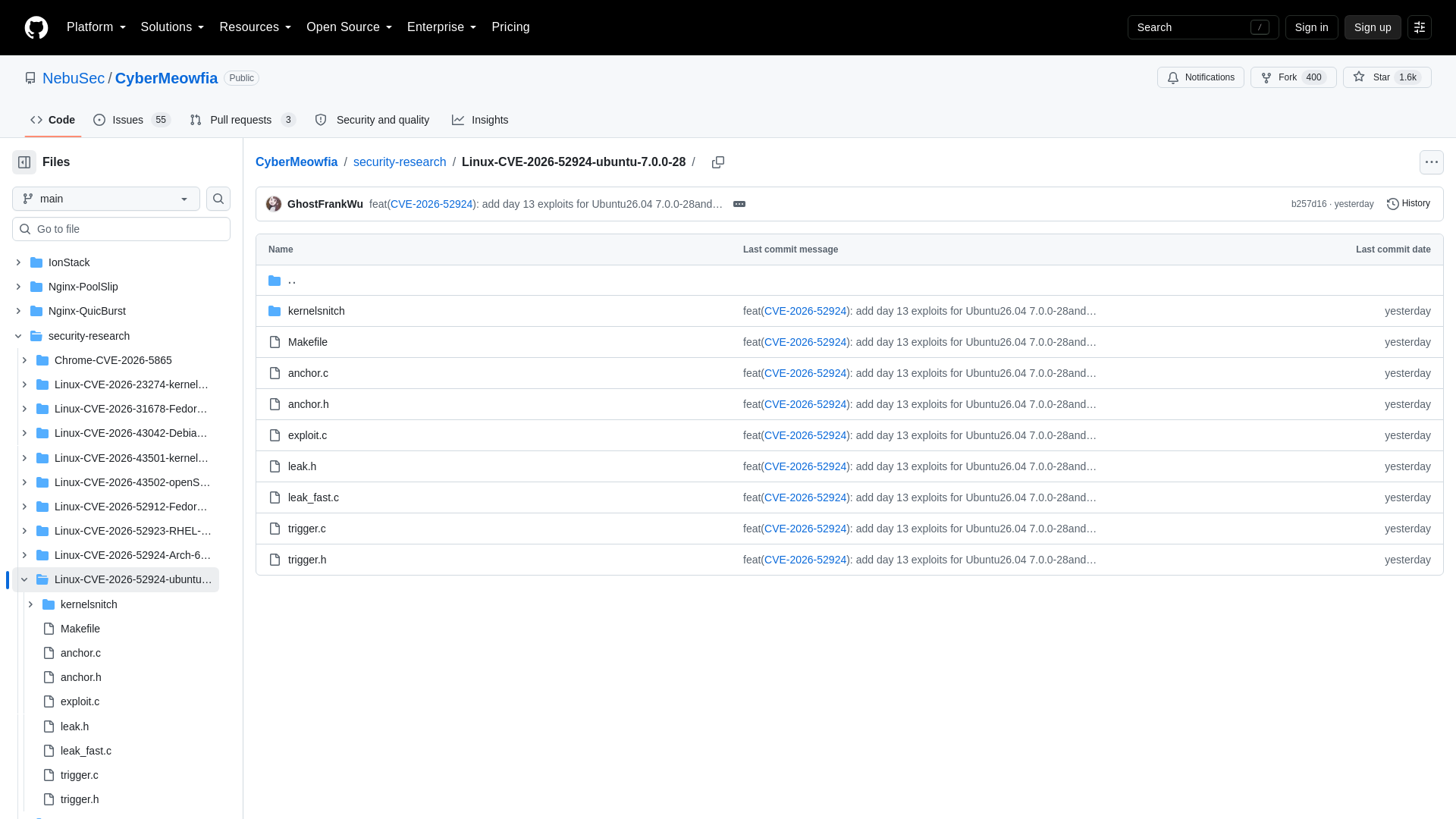1456x819 pixels.
Task: Open the Platform menu
Action: tap(96, 27)
